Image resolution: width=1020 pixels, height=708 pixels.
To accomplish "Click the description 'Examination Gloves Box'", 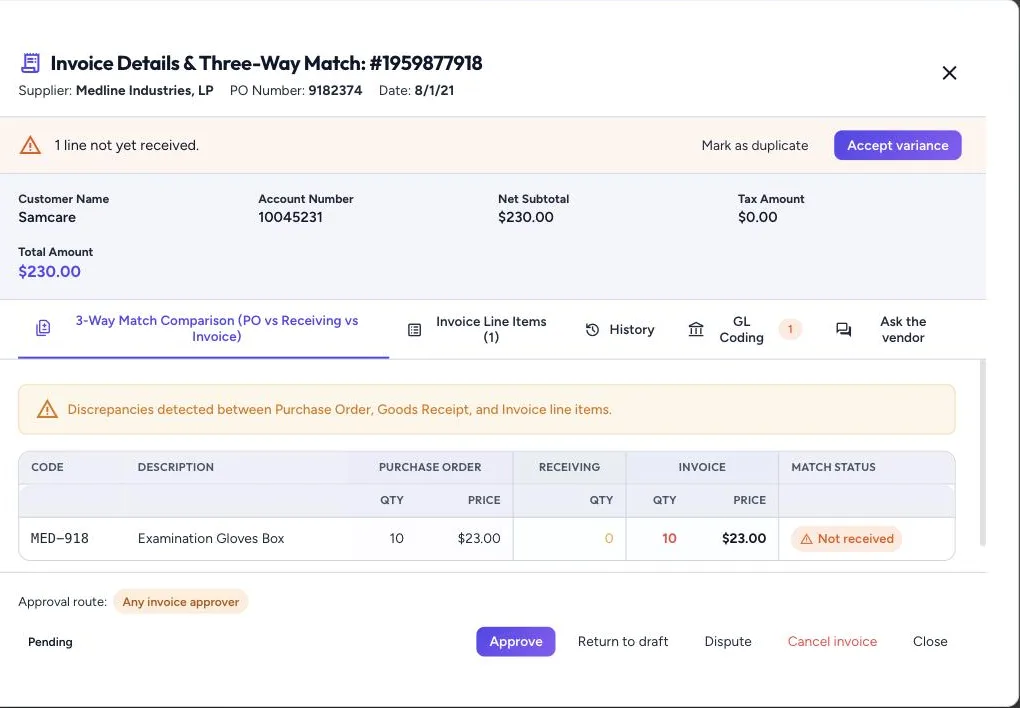I will pyautogui.click(x=211, y=539).
